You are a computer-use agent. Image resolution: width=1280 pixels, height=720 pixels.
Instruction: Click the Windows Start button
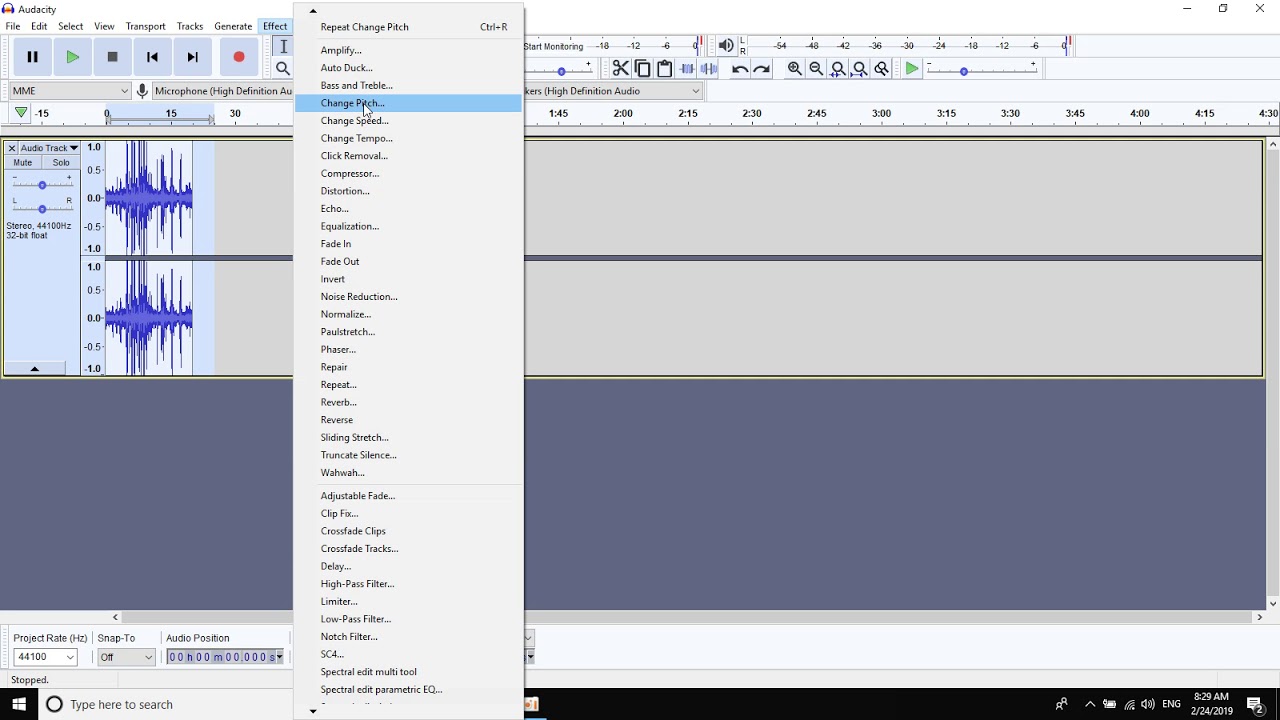point(19,704)
